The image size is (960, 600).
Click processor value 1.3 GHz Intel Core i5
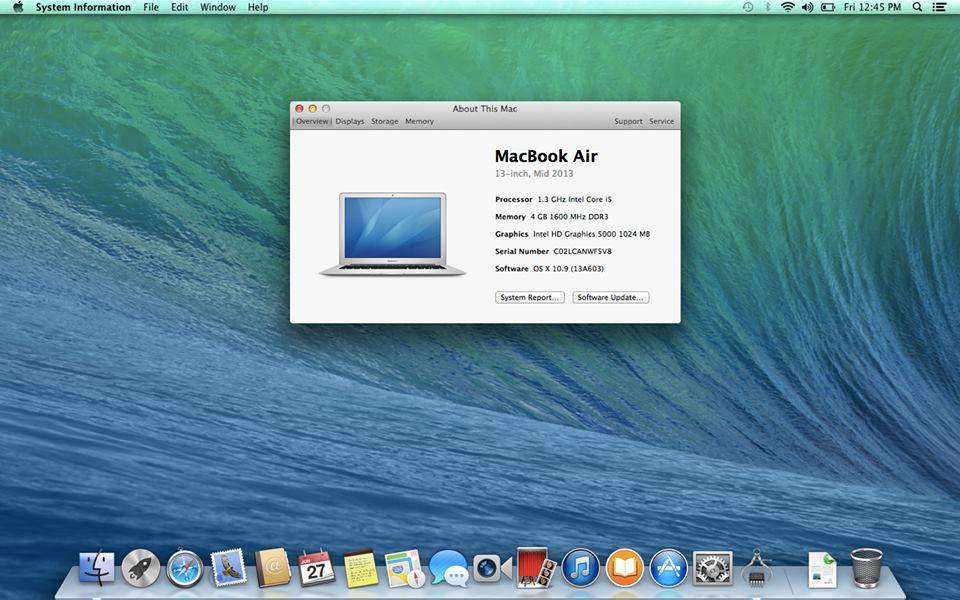[x=574, y=199]
